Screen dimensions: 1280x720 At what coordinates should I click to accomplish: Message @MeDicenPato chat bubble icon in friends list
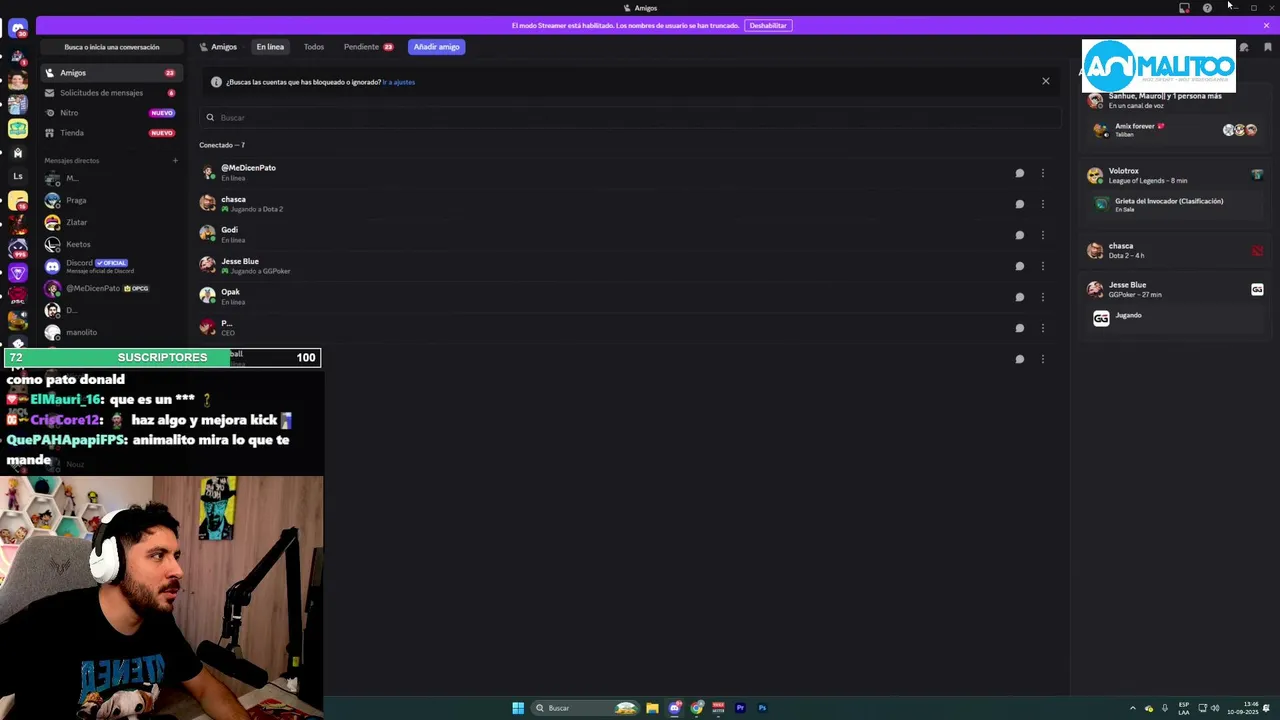(1020, 173)
